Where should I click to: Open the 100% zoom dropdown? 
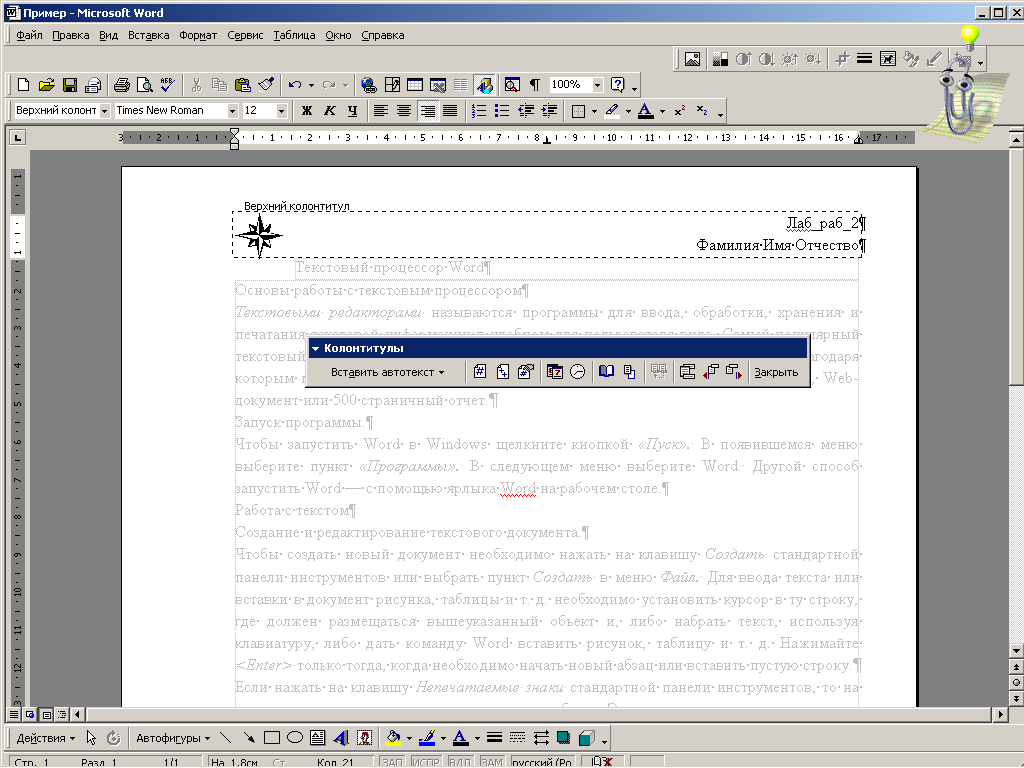click(598, 85)
